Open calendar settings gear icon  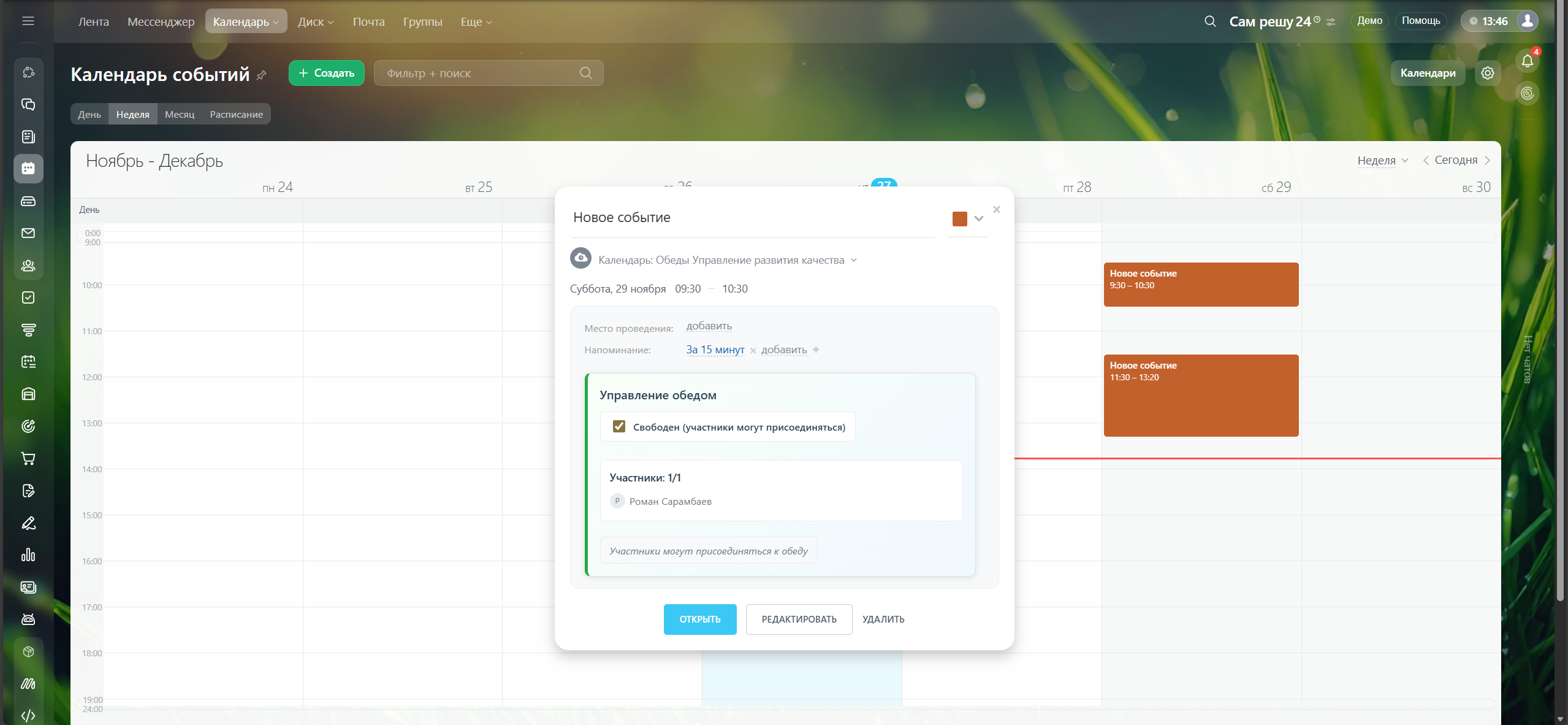click(1487, 73)
